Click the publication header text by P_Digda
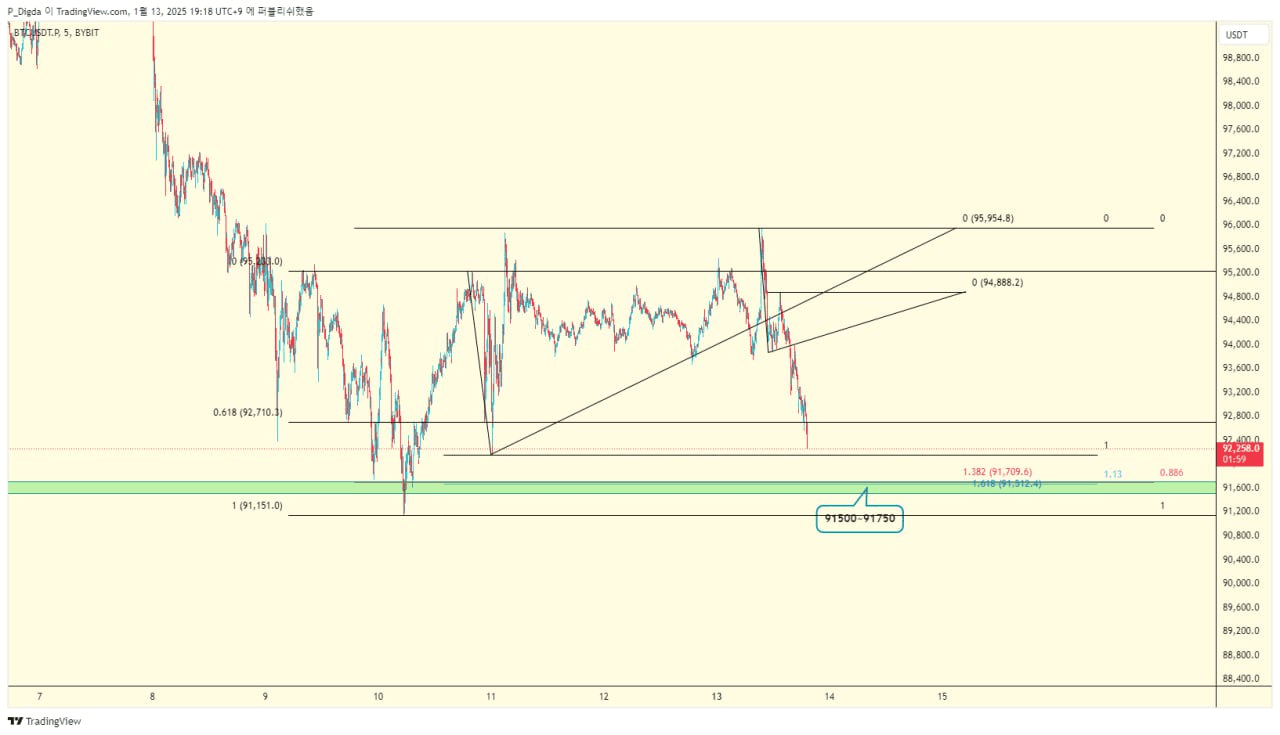The height and width of the screenshot is (735, 1280). click(160, 11)
